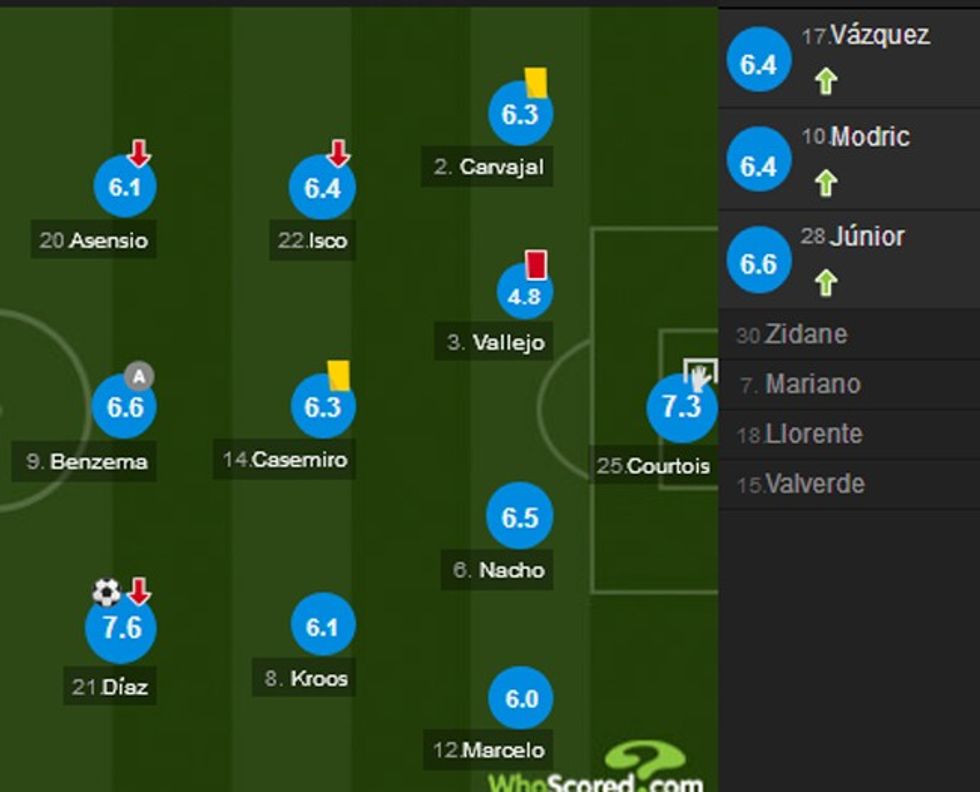Screen dimensions: 980x792
Task: Click Vázquez's green substituted-on arrow
Action: 825,82
